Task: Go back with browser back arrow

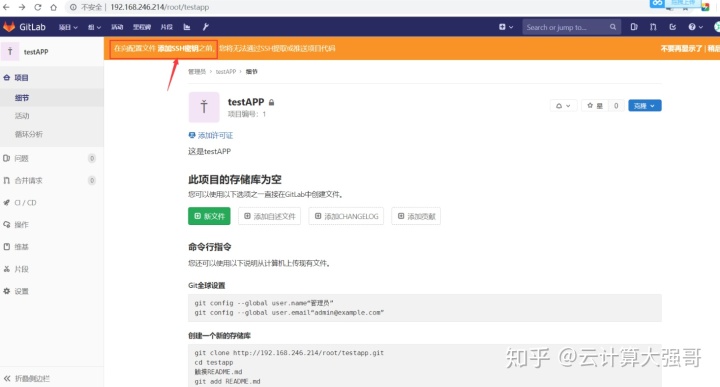Action: tap(6, 7)
